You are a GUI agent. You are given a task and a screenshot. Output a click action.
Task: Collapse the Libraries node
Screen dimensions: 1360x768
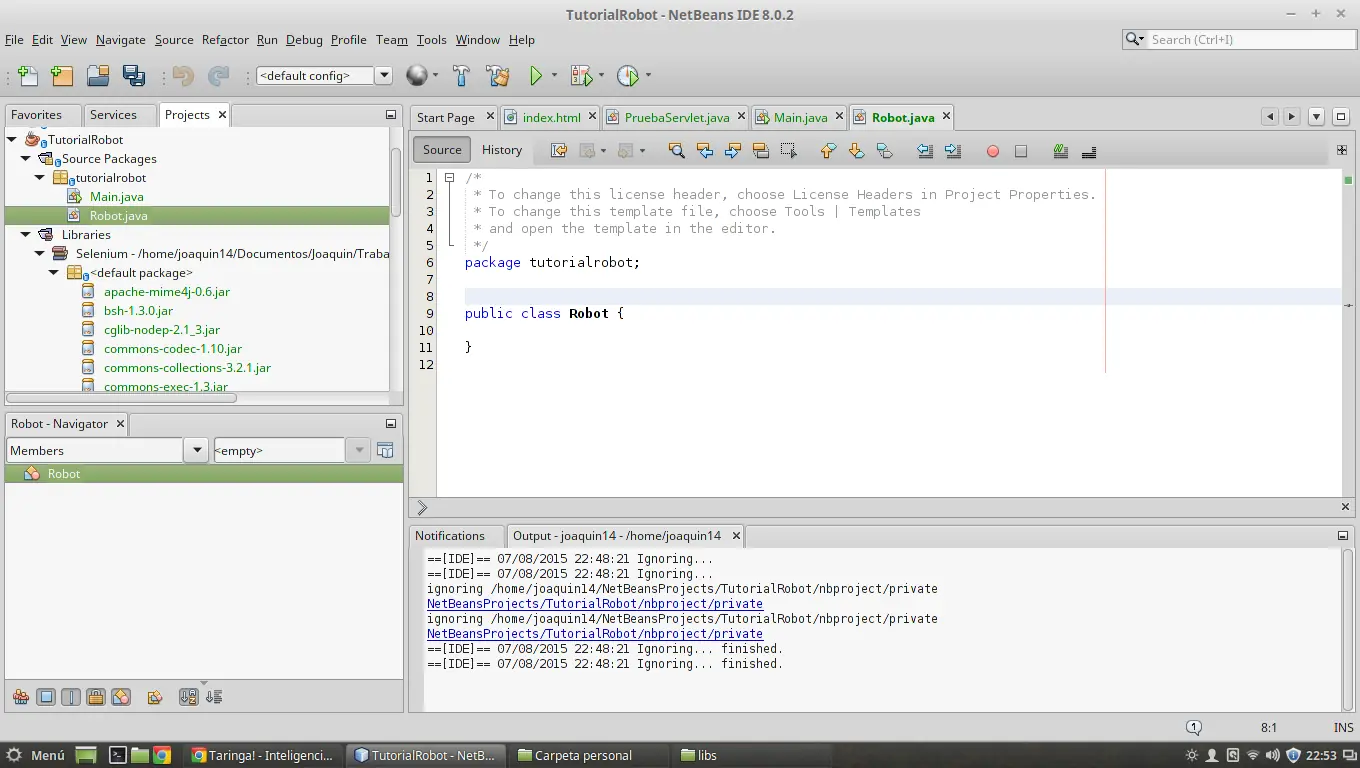click(x=26, y=235)
